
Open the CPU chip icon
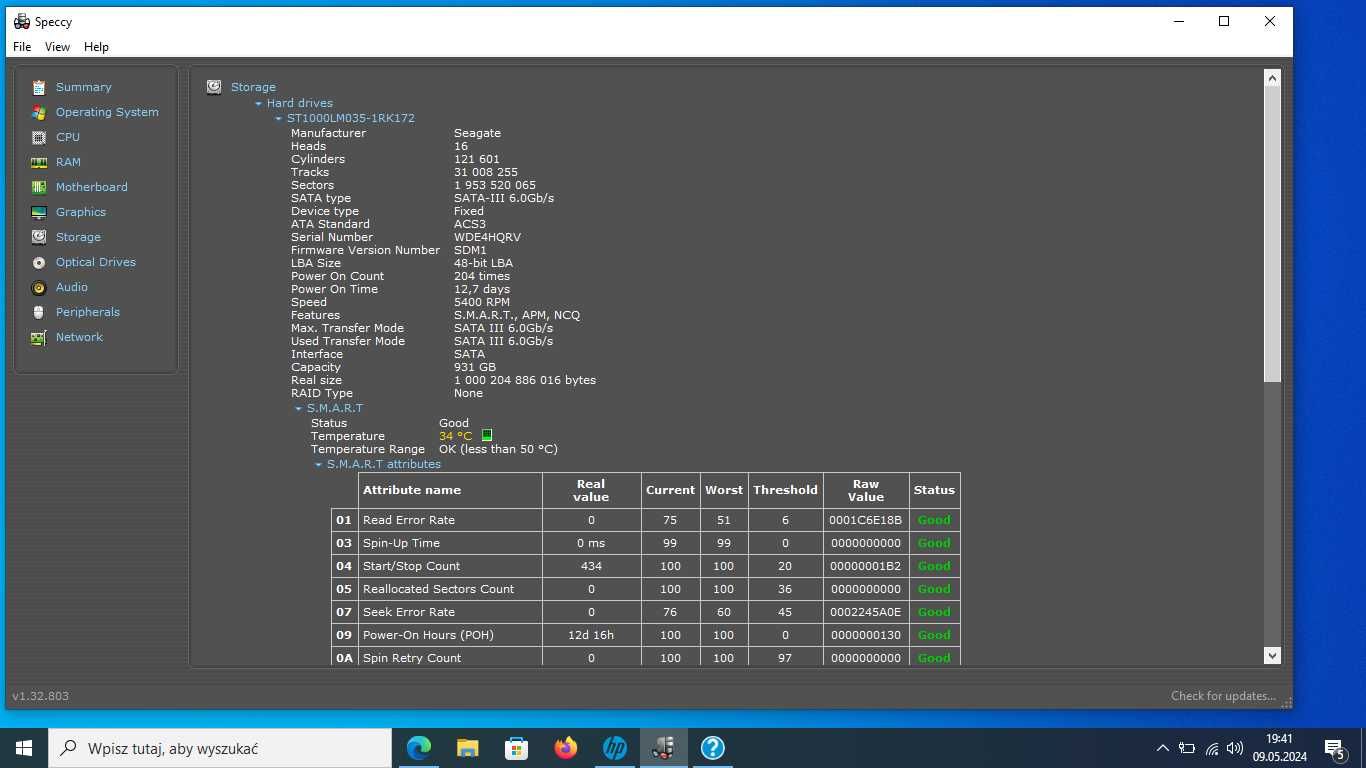coord(38,137)
